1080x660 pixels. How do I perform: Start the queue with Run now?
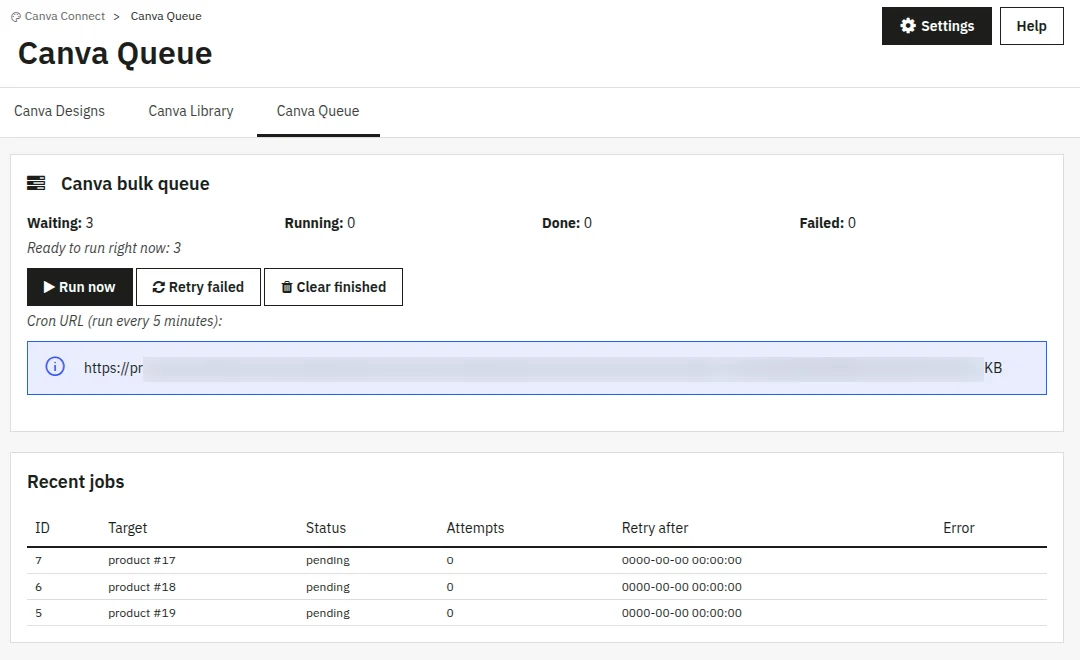(x=80, y=287)
